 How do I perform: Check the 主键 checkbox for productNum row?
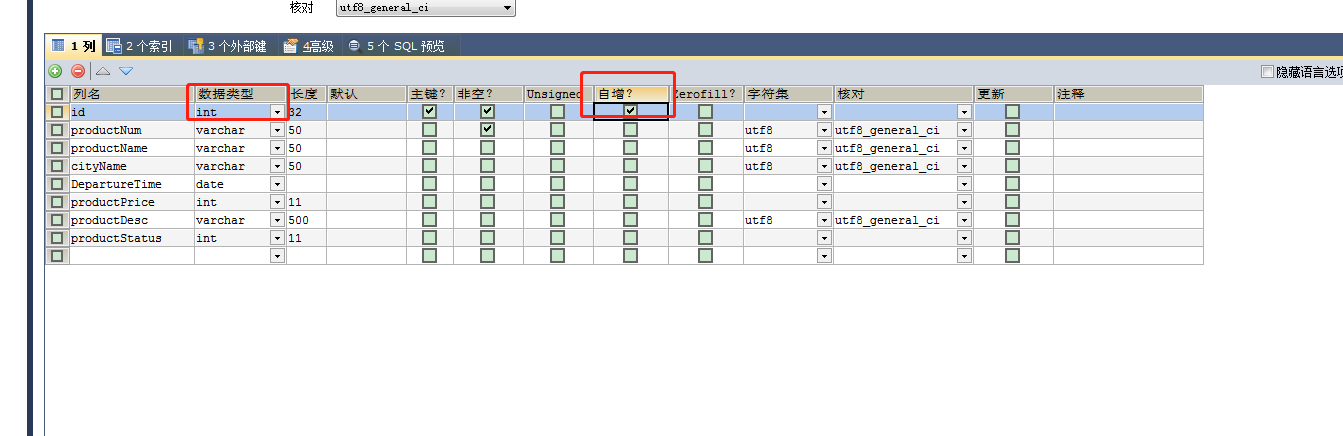(430, 130)
